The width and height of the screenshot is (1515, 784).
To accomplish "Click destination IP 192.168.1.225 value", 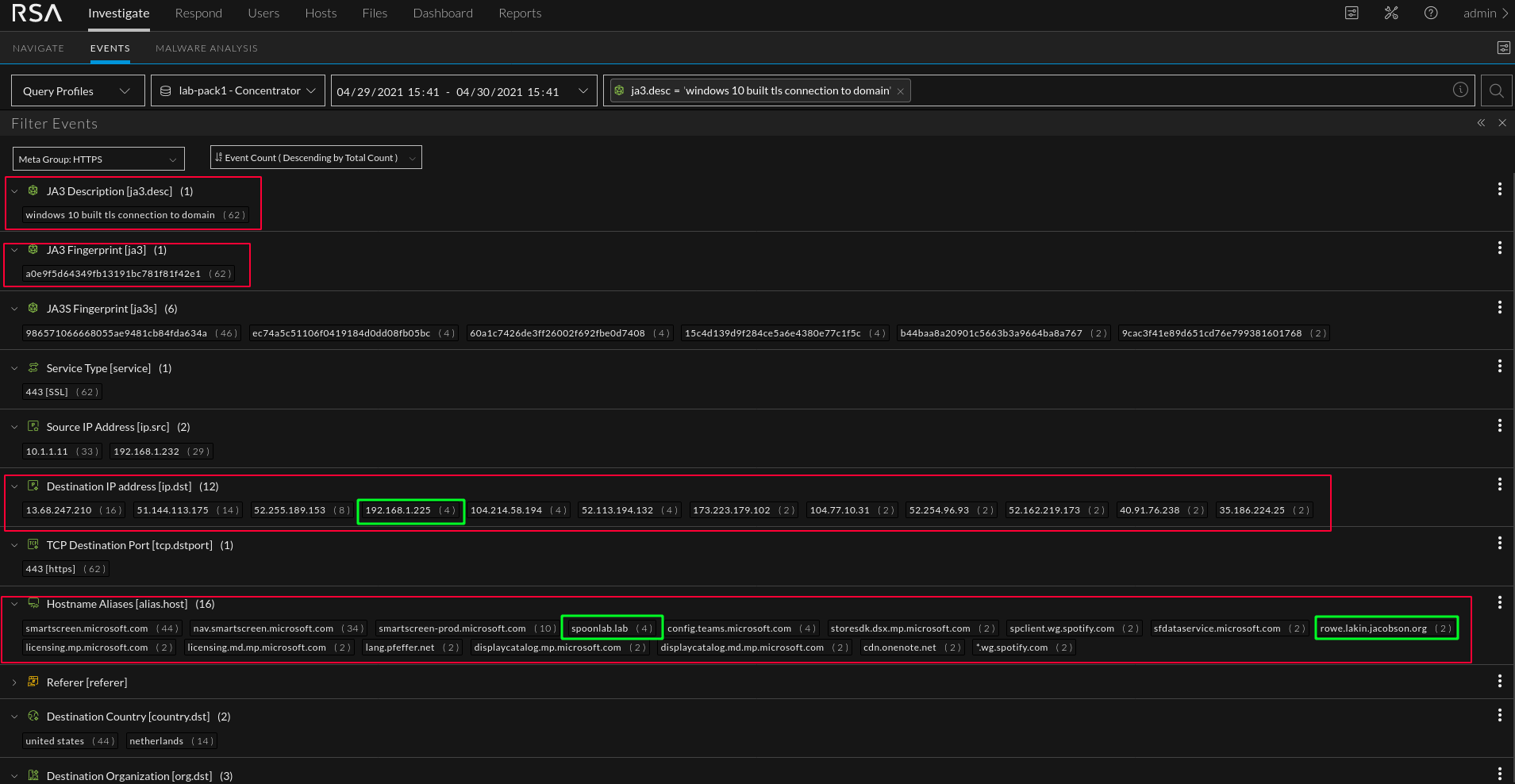I will [x=398, y=510].
